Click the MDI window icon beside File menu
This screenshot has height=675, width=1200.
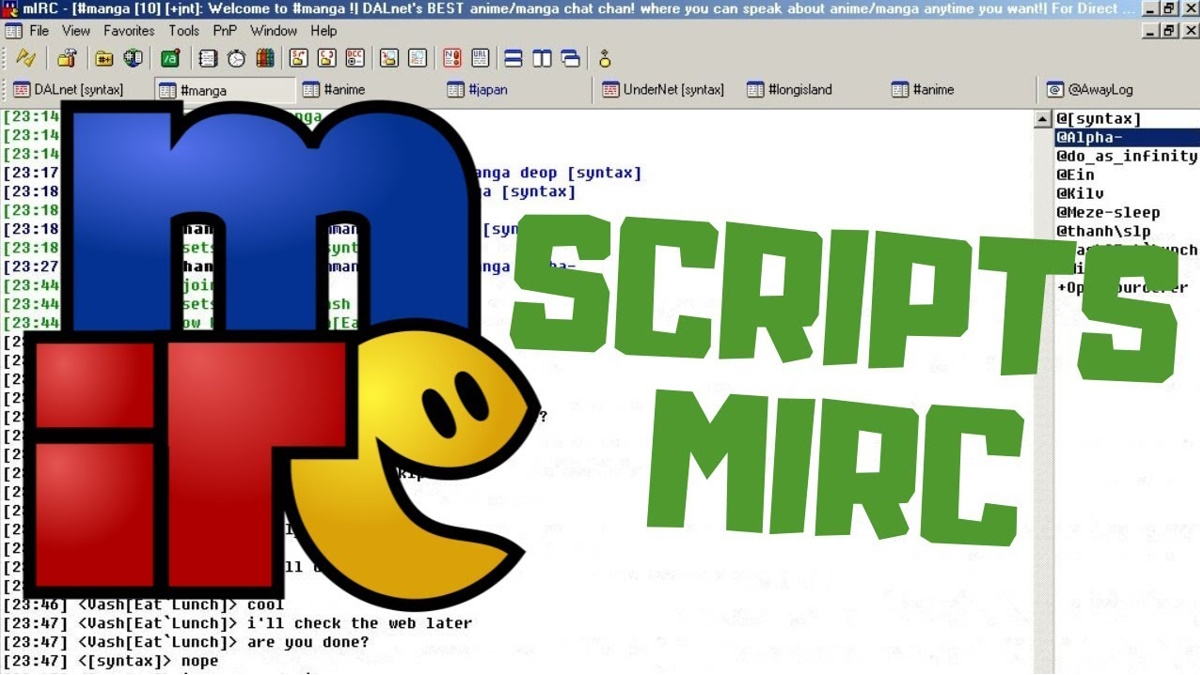tap(13, 31)
